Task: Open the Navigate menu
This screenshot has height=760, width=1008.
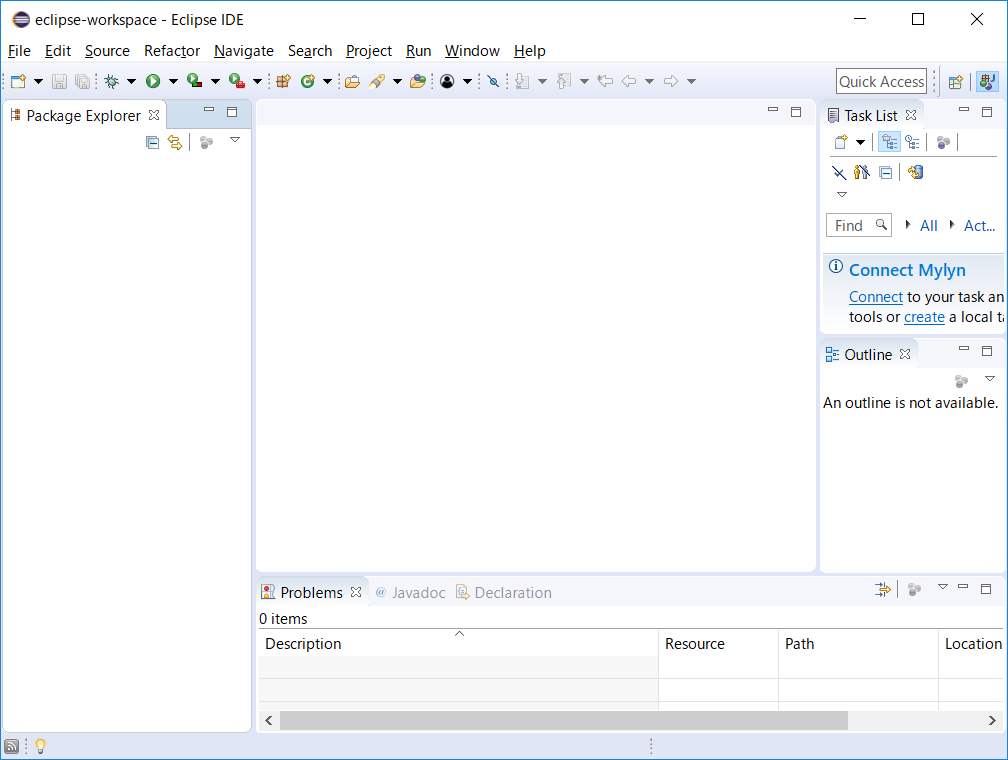Action: pos(244,51)
